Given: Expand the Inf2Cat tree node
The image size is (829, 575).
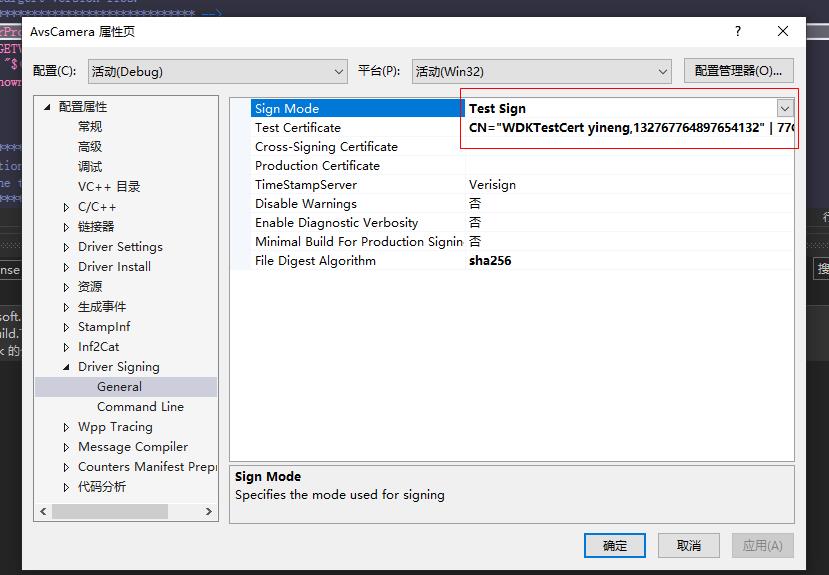Looking at the screenshot, I should [66, 347].
